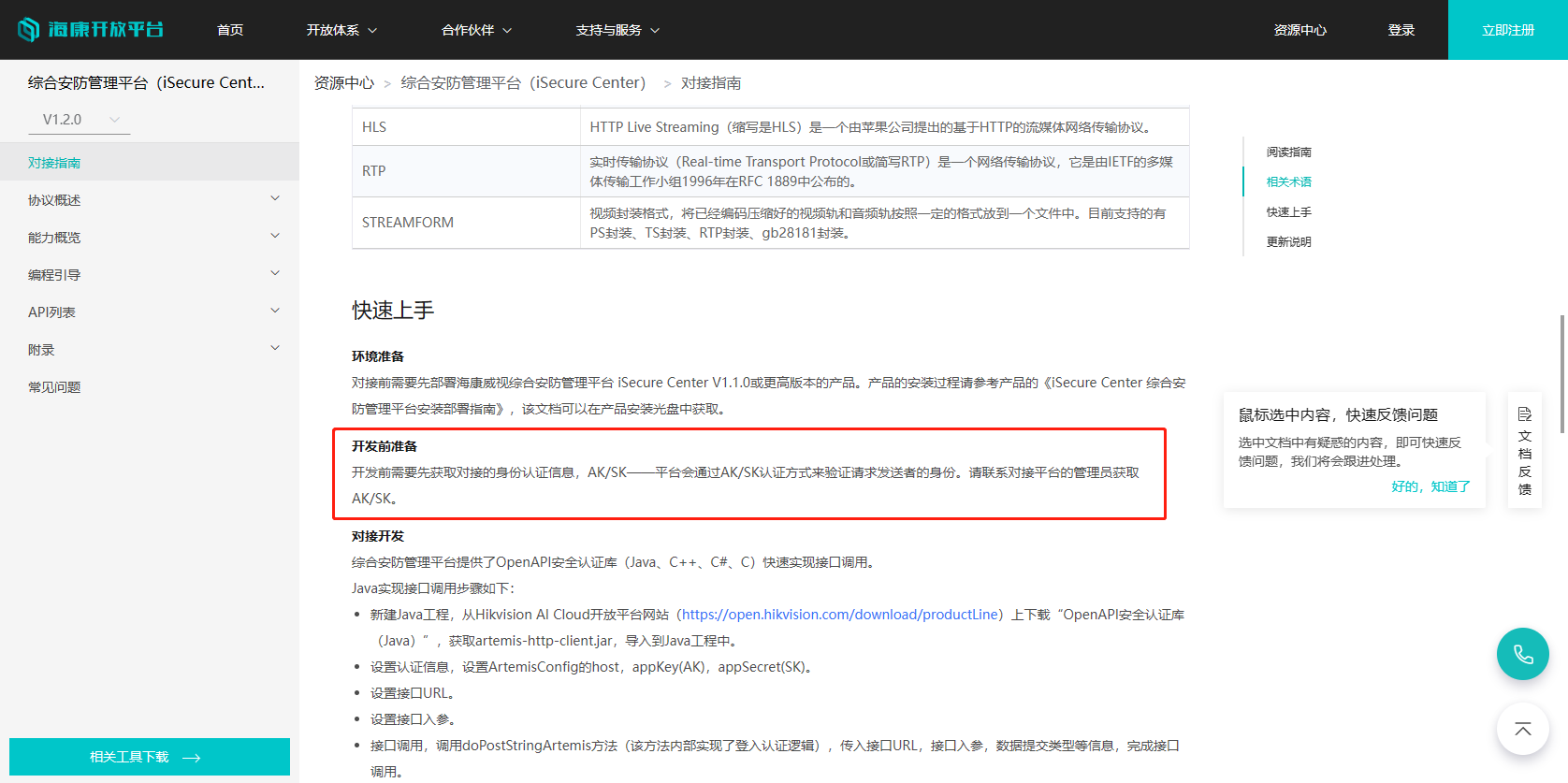Jump to 快速上手 anchor

coord(1289,211)
